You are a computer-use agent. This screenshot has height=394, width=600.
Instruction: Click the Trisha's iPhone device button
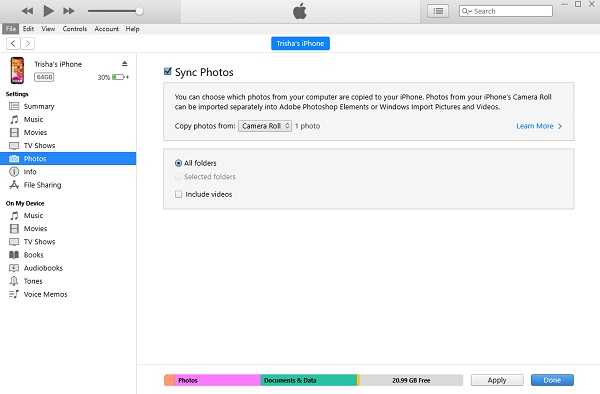(x=300, y=43)
